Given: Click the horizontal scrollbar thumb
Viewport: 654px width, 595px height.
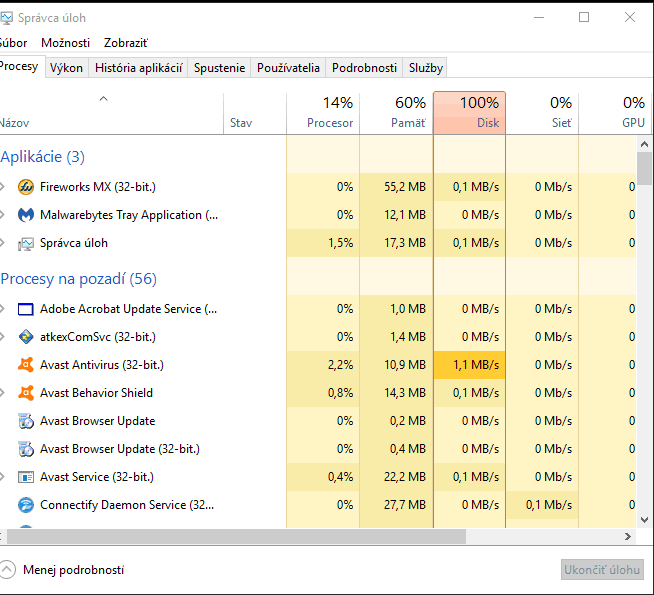Looking at the screenshot, I should tap(236, 537).
